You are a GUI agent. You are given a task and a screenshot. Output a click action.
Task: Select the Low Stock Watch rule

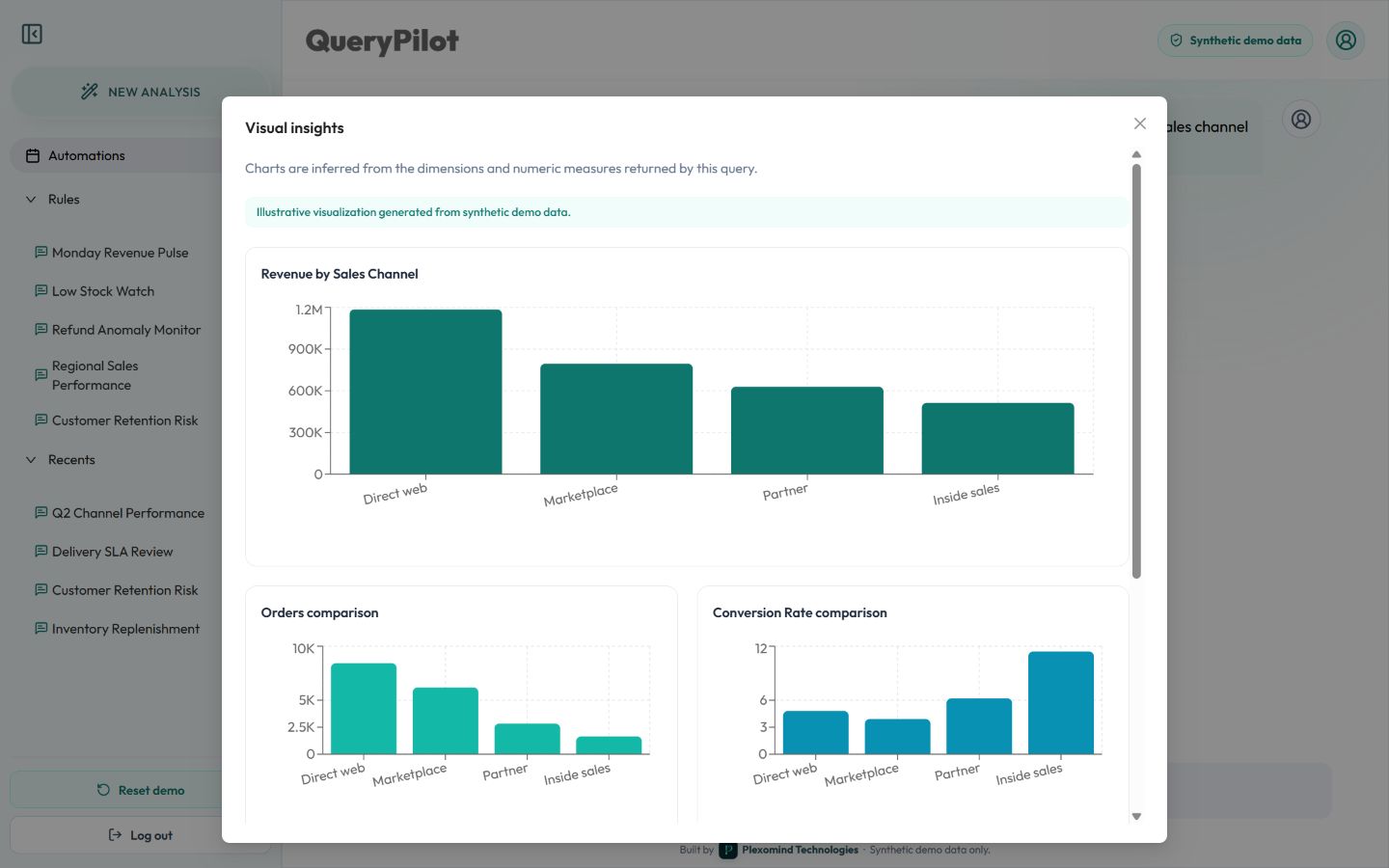point(103,291)
